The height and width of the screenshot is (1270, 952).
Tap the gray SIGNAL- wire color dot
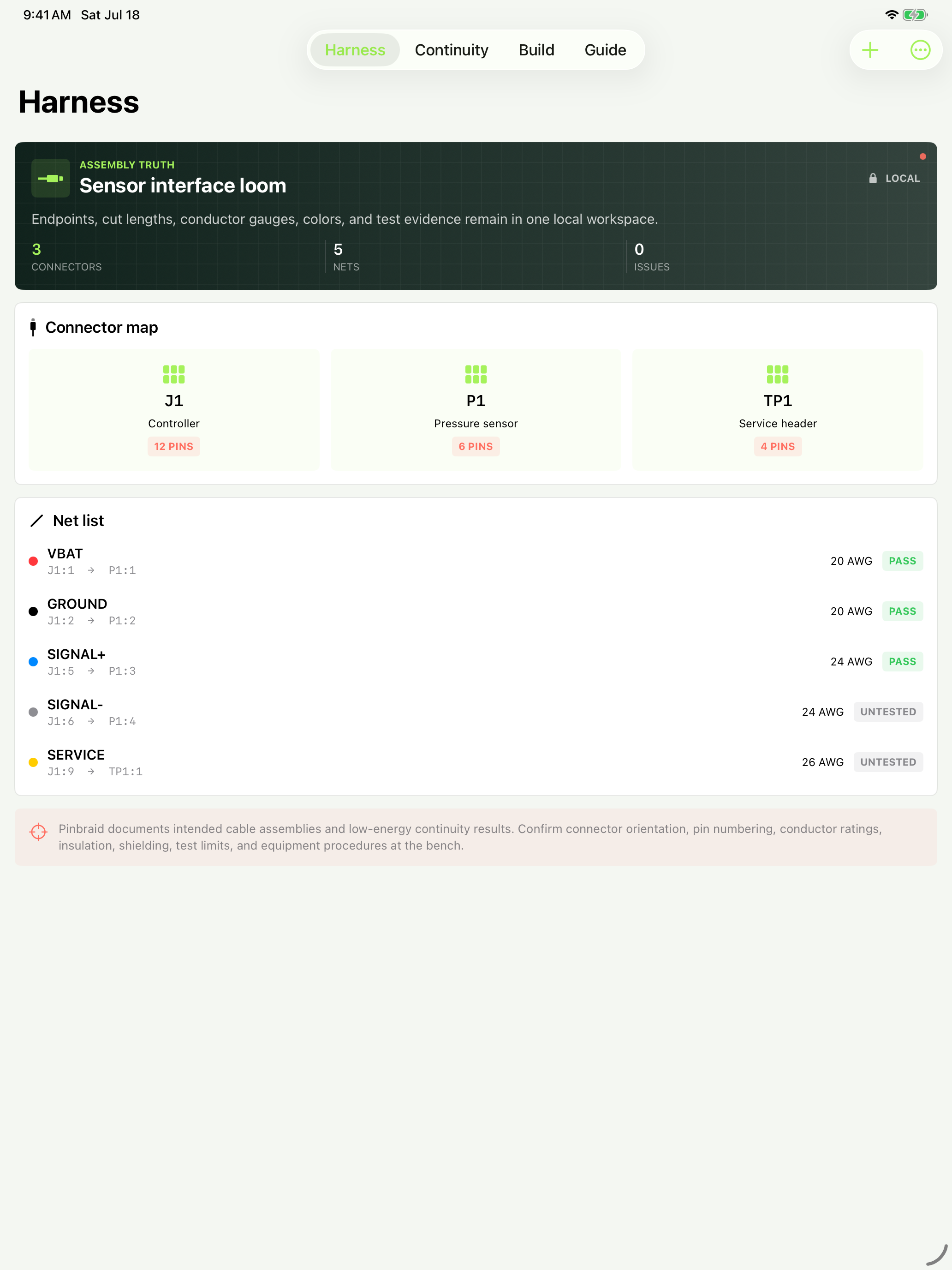(x=33, y=712)
